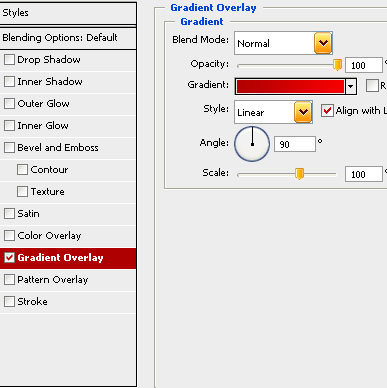This screenshot has width=387, height=388.
Task: Open the Satin settings row
Action: point(68,214)
